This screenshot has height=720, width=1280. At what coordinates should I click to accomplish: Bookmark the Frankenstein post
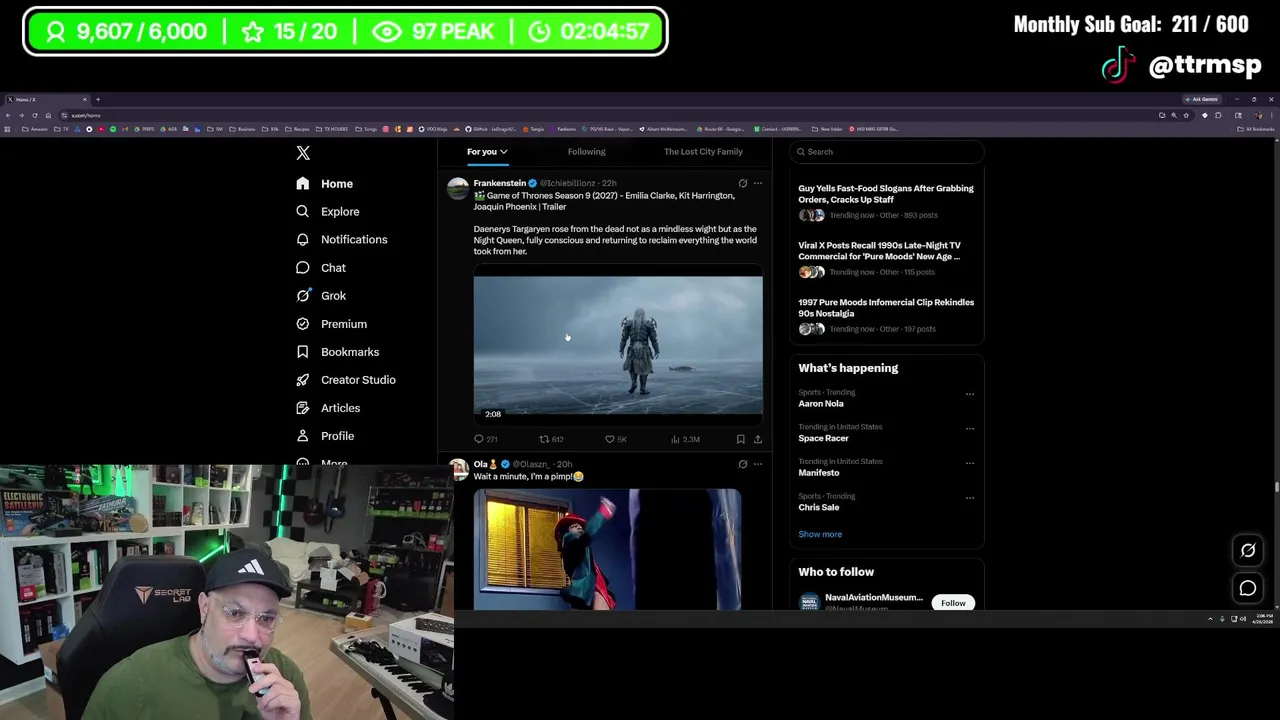tap(740, 439)
